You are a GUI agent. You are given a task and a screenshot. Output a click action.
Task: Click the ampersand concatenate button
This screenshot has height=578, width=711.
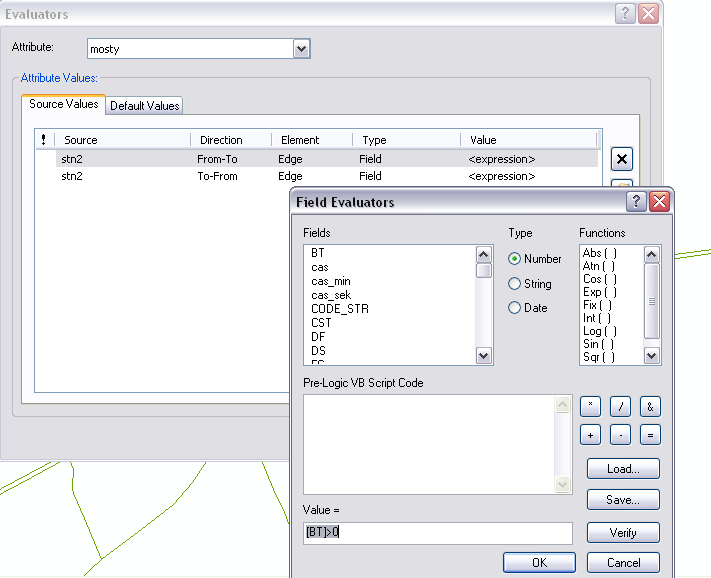click(649, 406)
